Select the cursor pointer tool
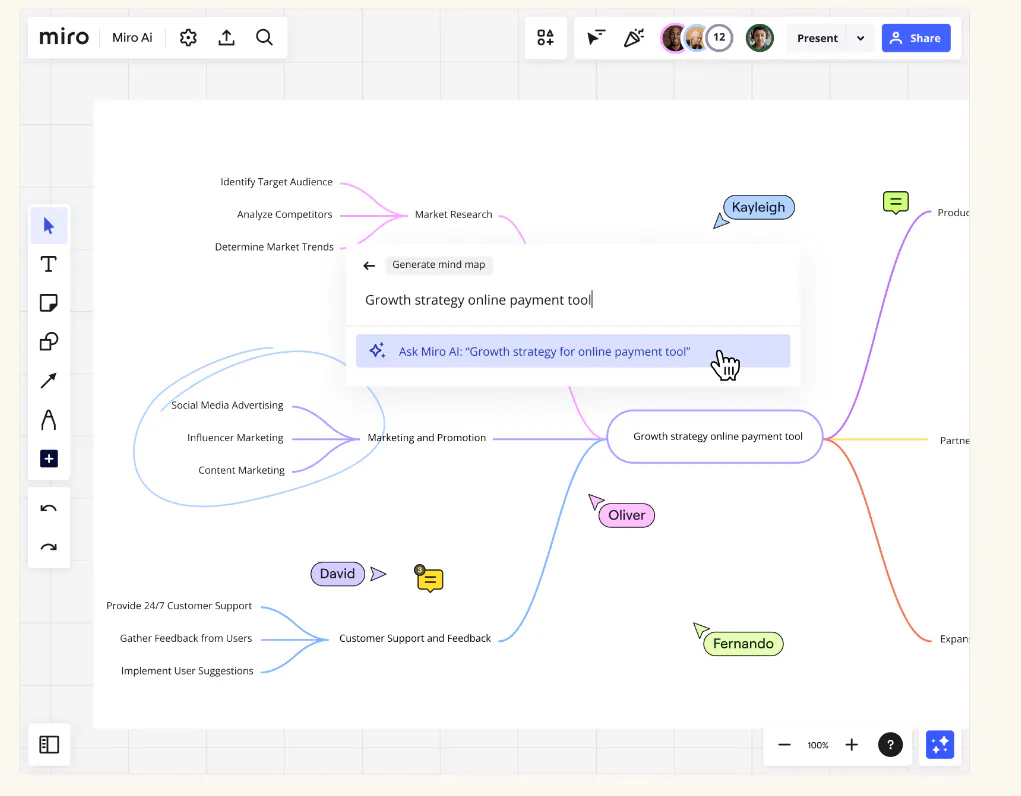1021x796 pixels. coord(49,225)
